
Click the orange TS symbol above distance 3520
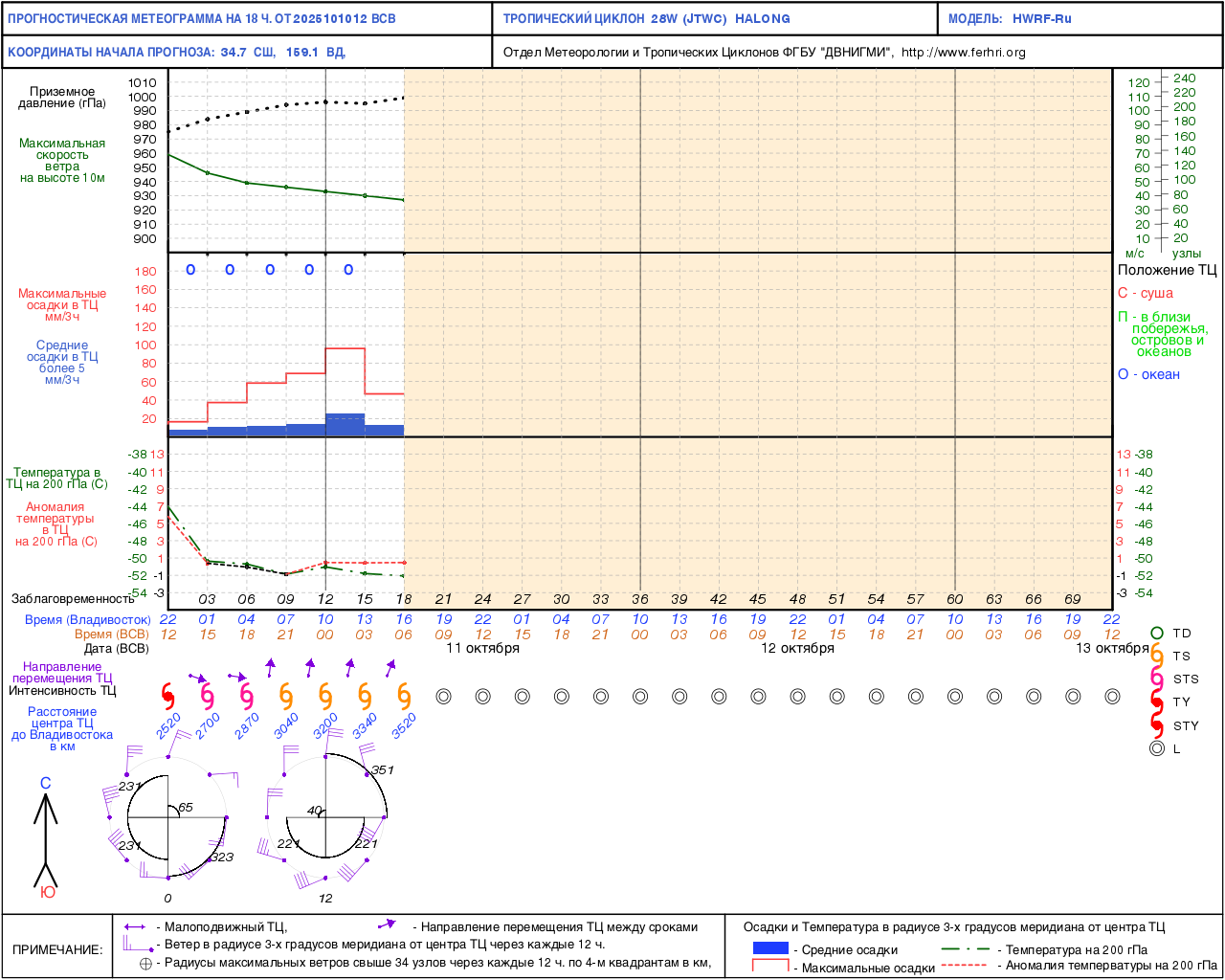404,696
